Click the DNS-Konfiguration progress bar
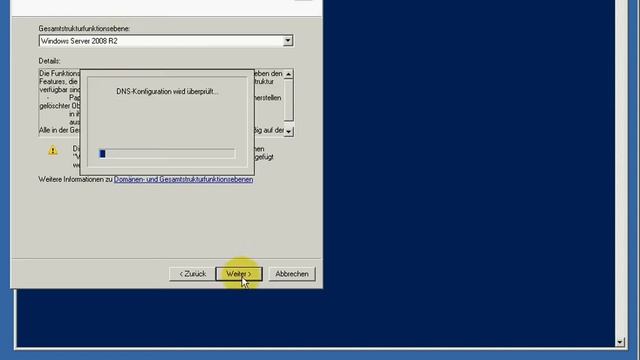Viewport: 640px width, 360px height. (x=167, y=153)
